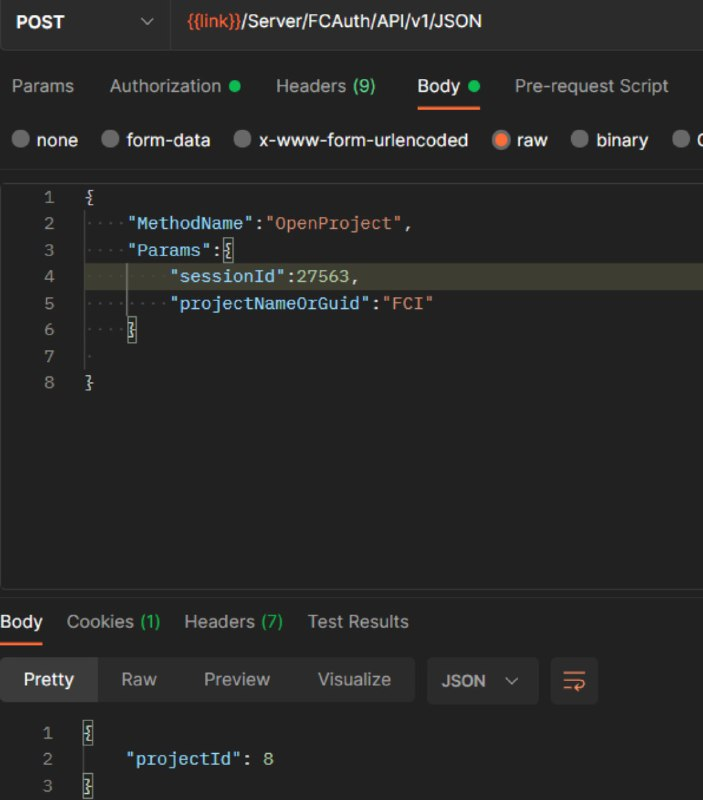This screenshot has height=800, width=703.
Task: Open the response Body tab
Action: coord(21,622)
